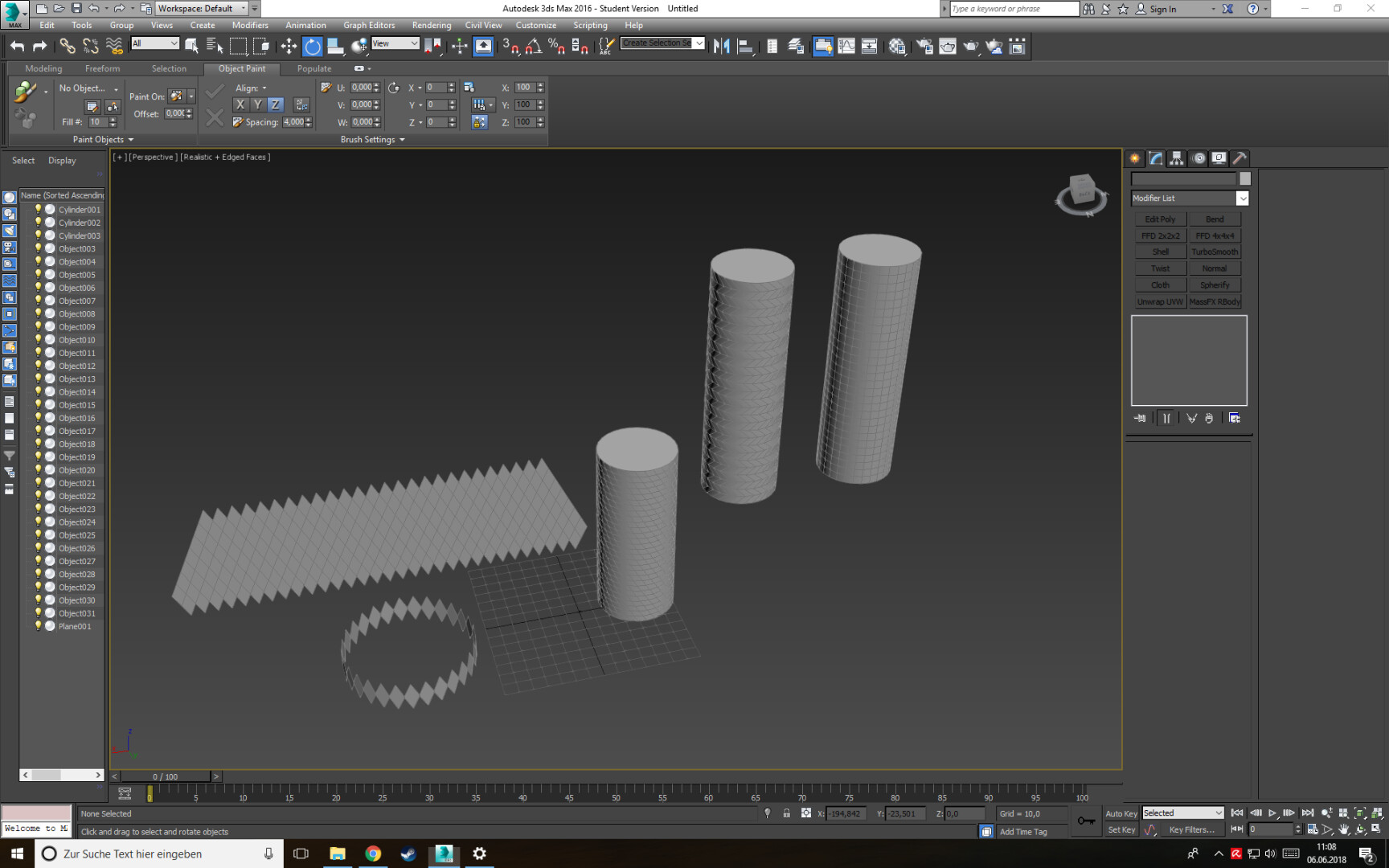Open the Utilities hammer panel tab

1240,158
